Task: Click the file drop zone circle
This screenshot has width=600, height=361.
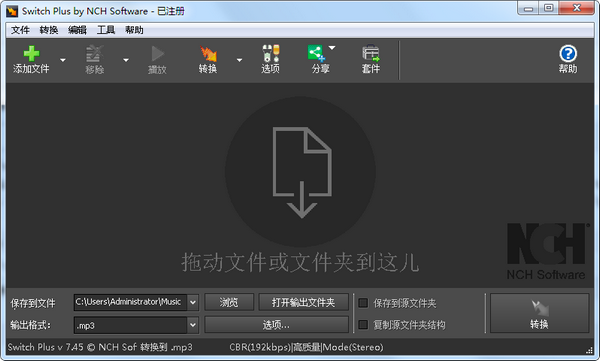Action: (x=300, y=172)
